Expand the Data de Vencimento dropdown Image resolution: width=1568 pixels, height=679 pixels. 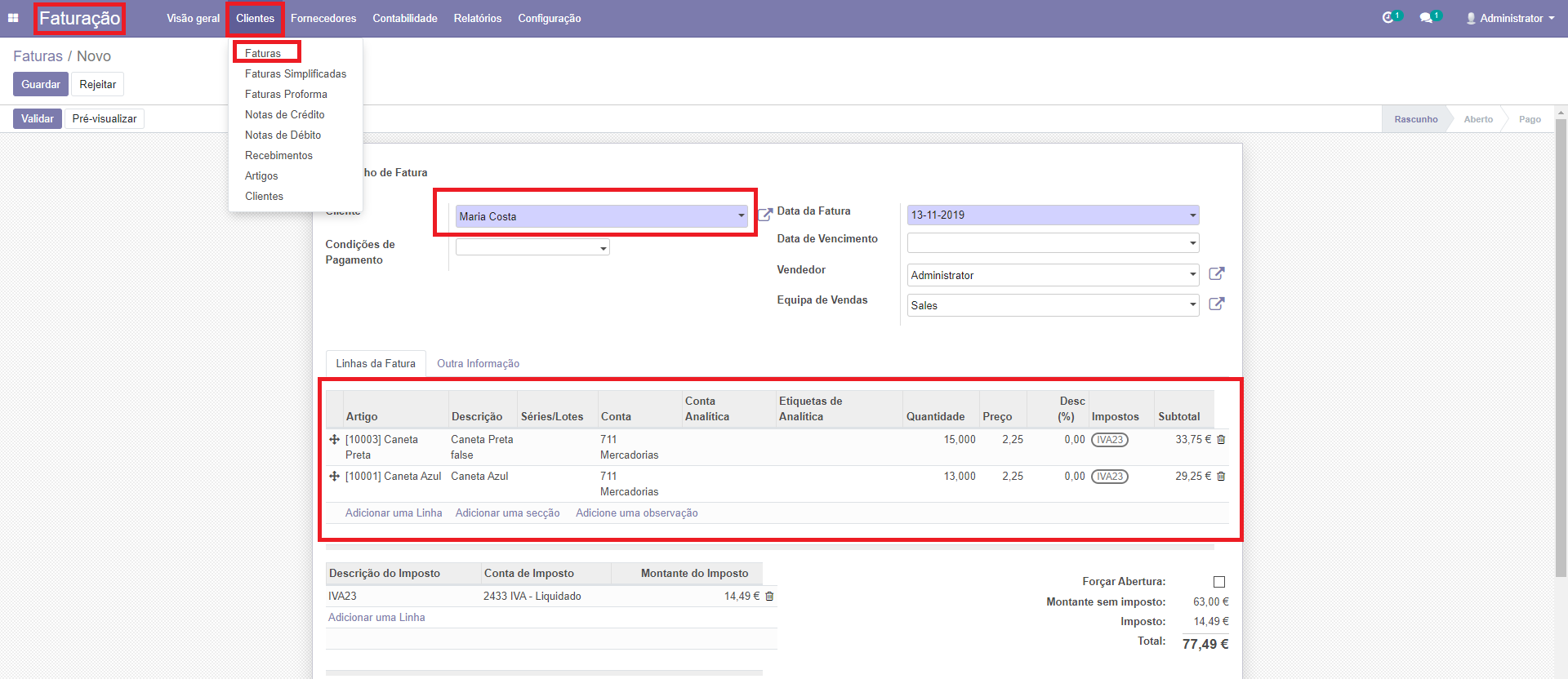pyautogui.click(x=1192, y=243)
